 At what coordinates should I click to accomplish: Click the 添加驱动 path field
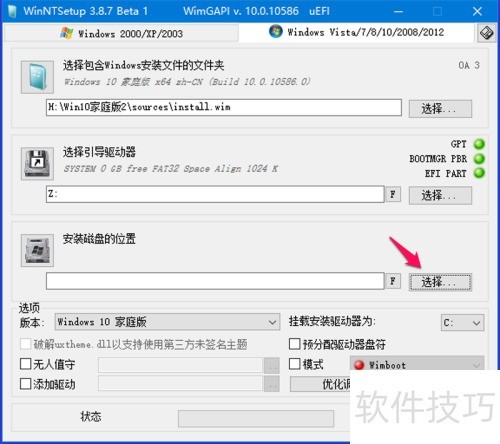[x=180, y=383]
